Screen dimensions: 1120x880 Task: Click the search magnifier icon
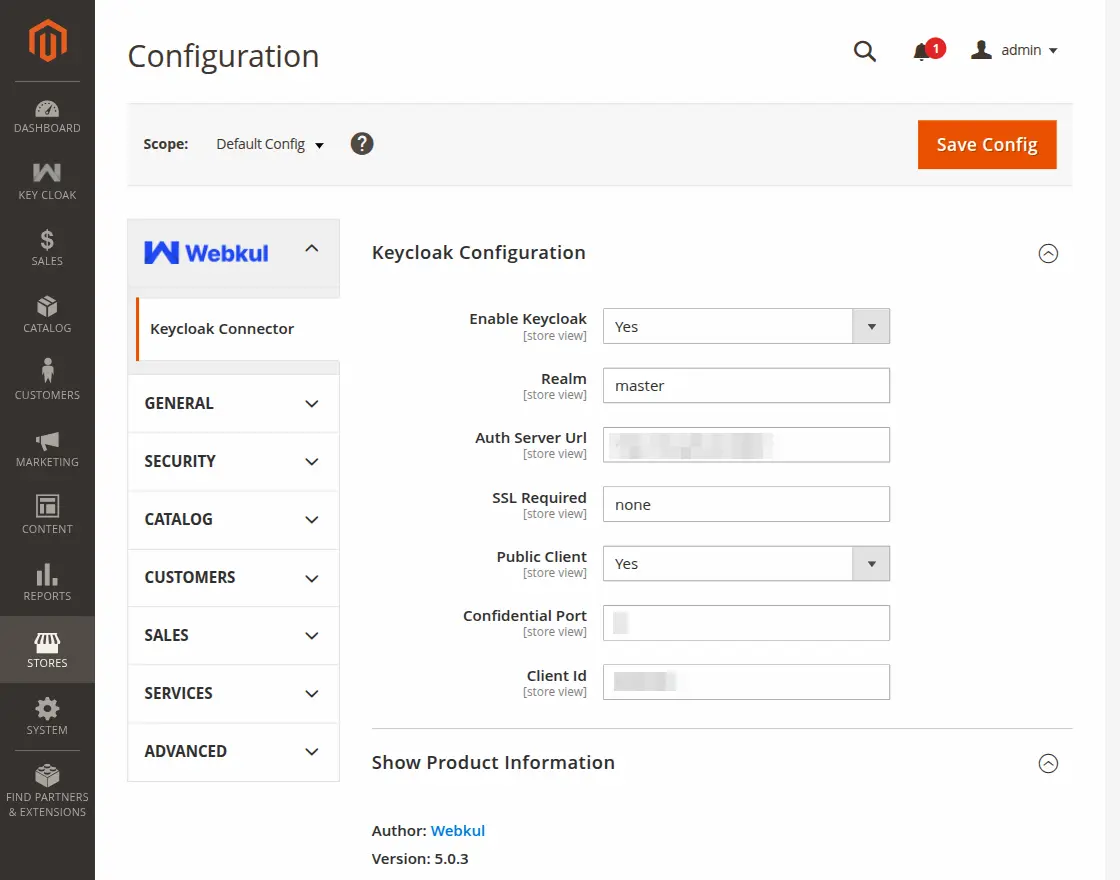(864, 51)
